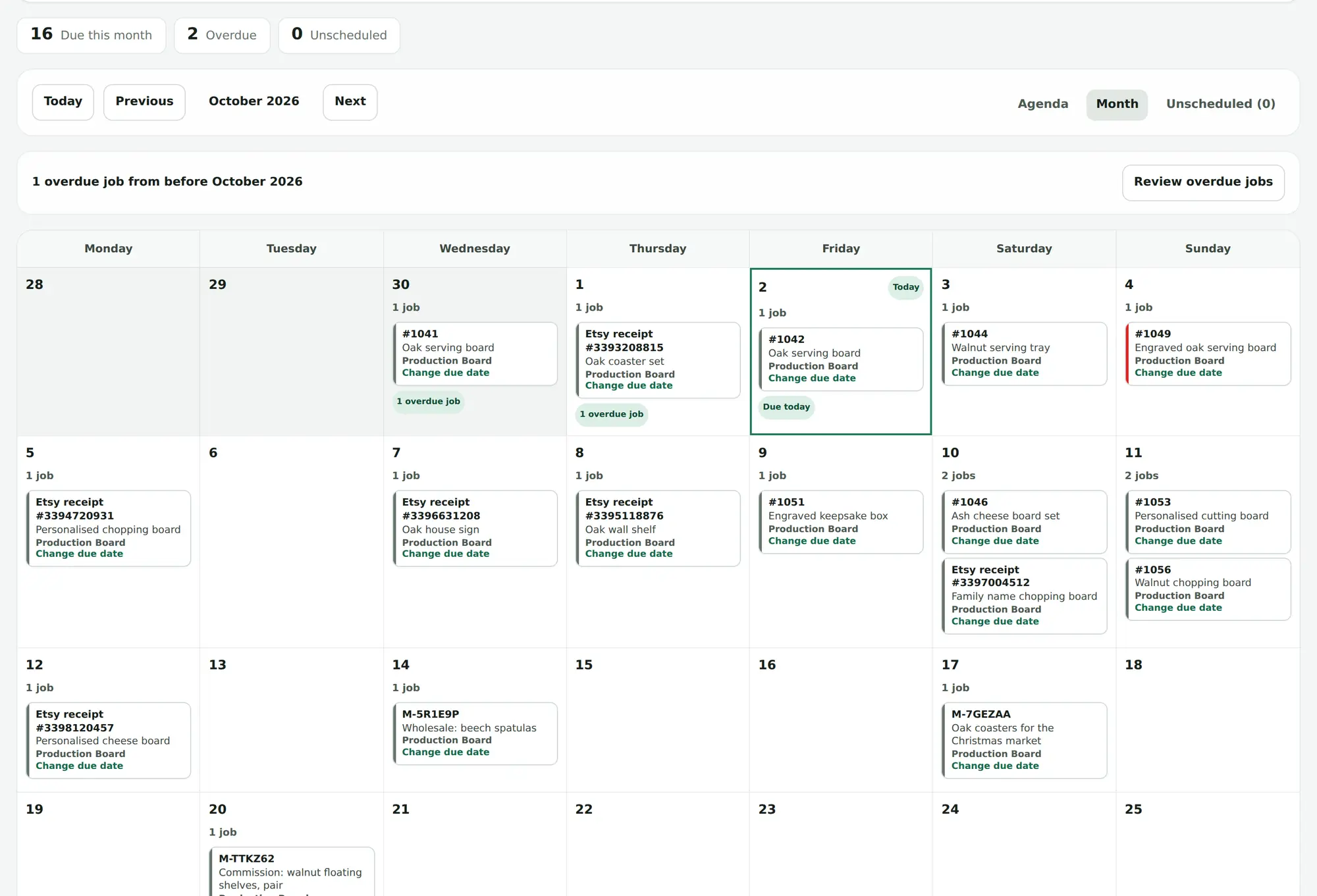Change due date for Etsy receipt #3393208815
1317x896 pixels.
(x=629, y=386)
